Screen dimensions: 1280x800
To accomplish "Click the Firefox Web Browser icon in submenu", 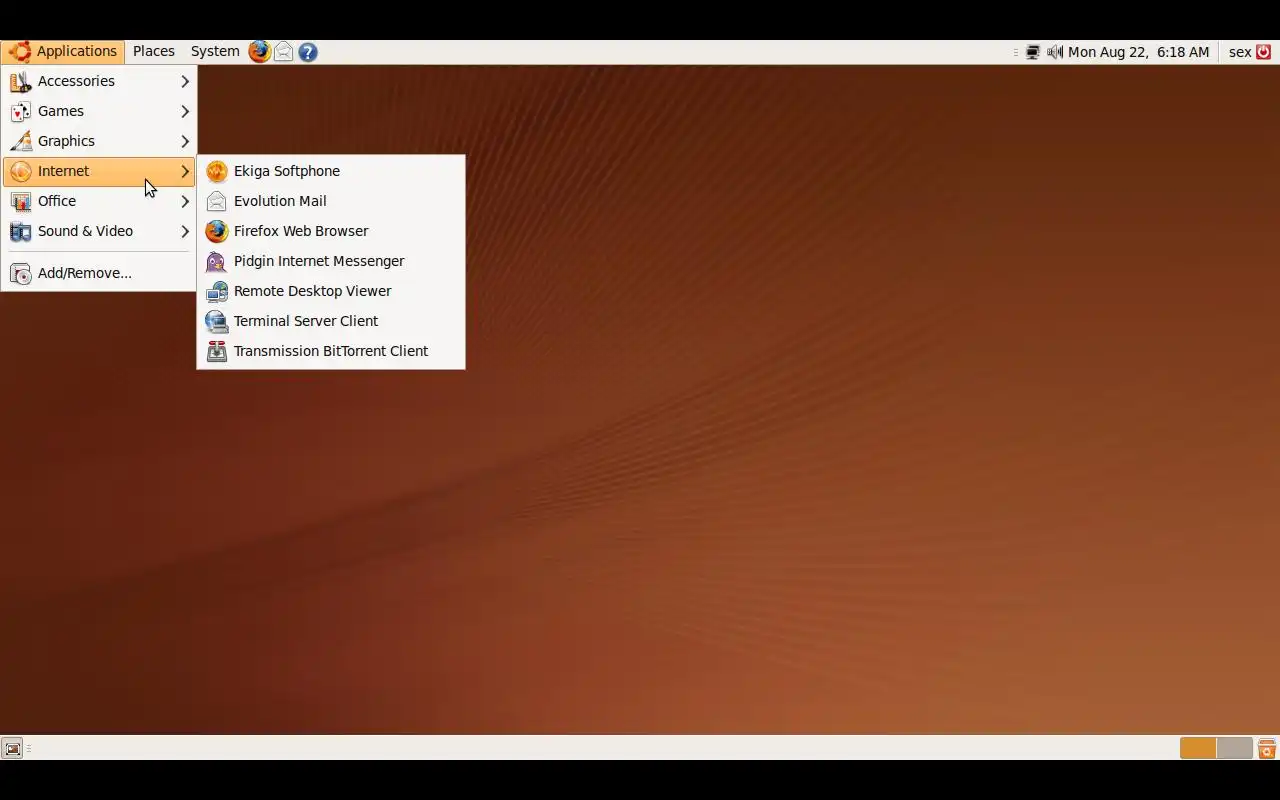I will point(217,231).
